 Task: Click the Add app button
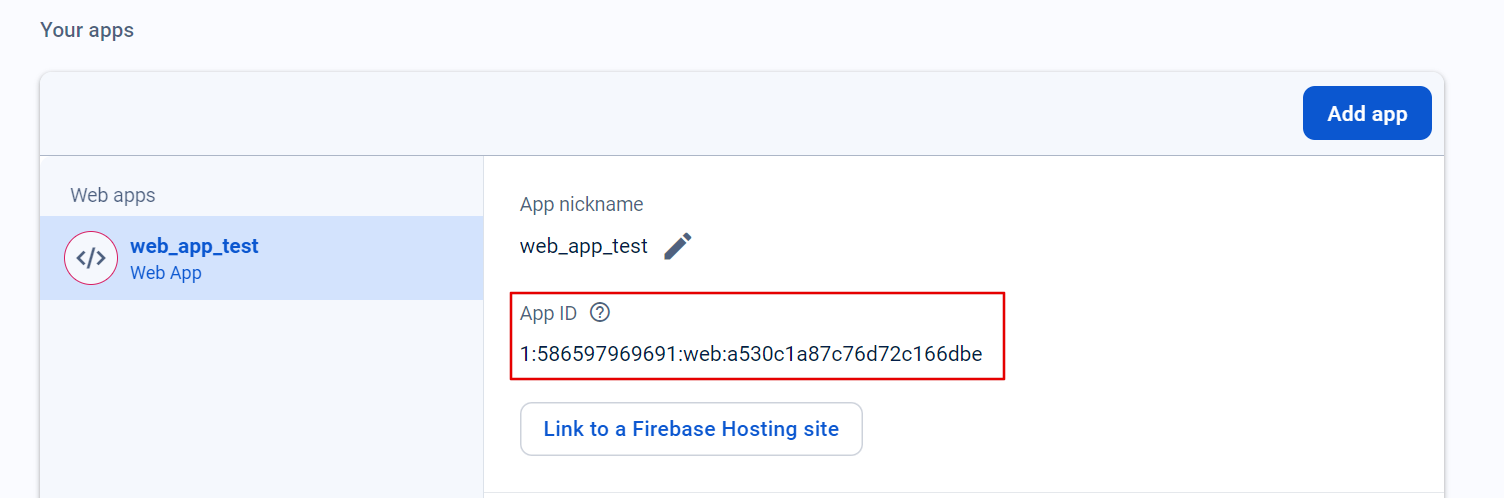point(1367,113)
